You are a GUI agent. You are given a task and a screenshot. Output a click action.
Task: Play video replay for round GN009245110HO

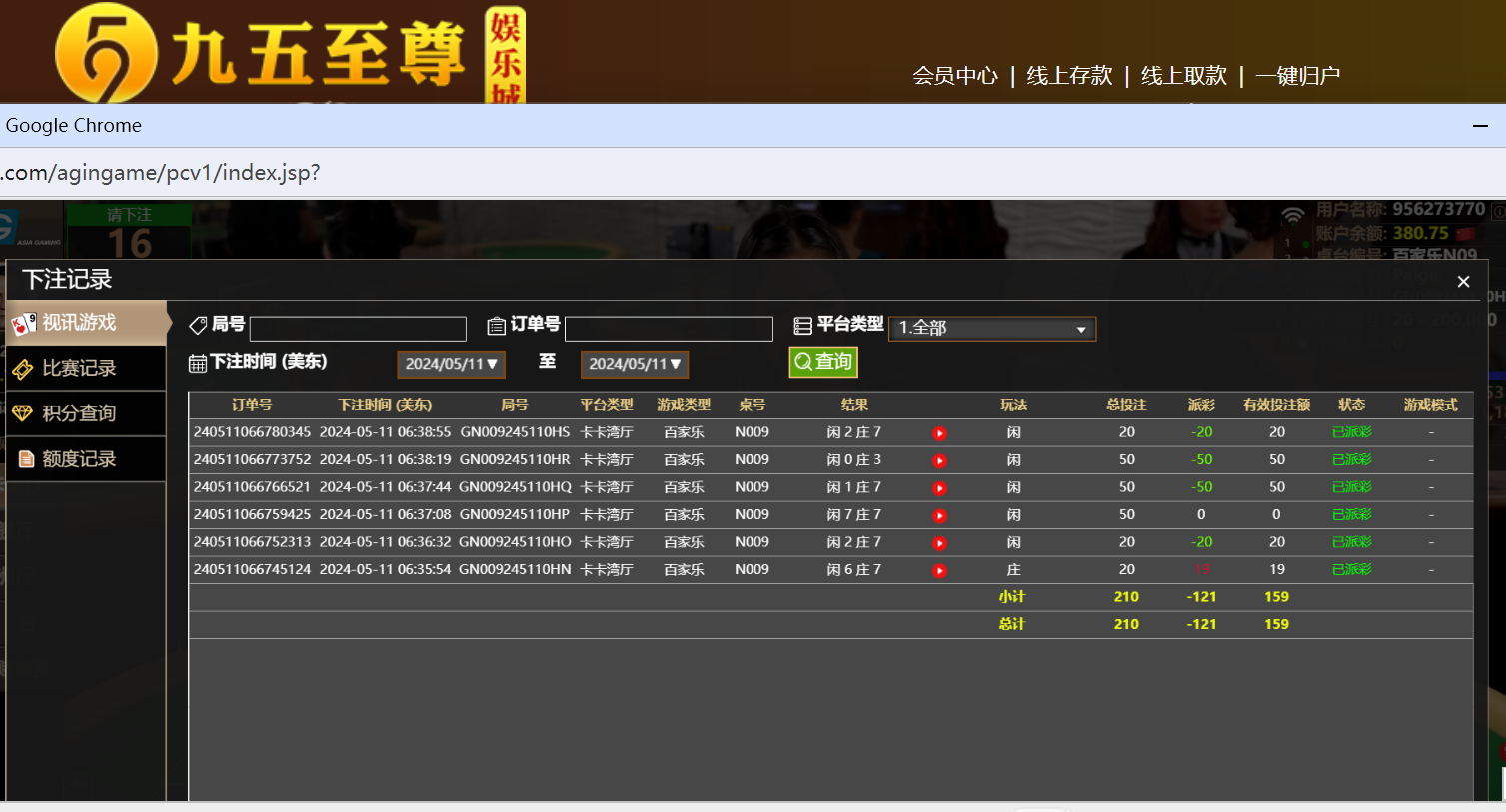939,543
